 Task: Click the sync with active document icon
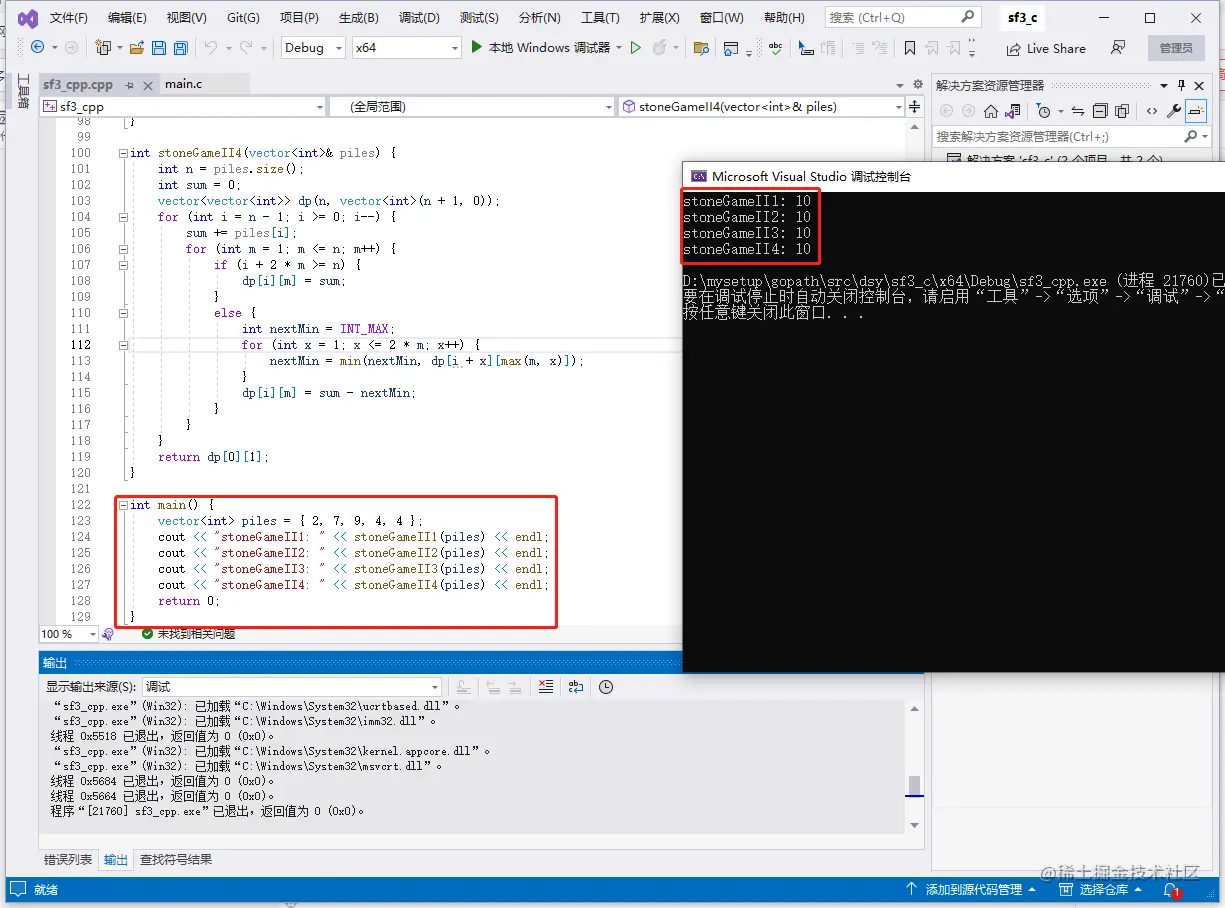tap(1078, 111)
